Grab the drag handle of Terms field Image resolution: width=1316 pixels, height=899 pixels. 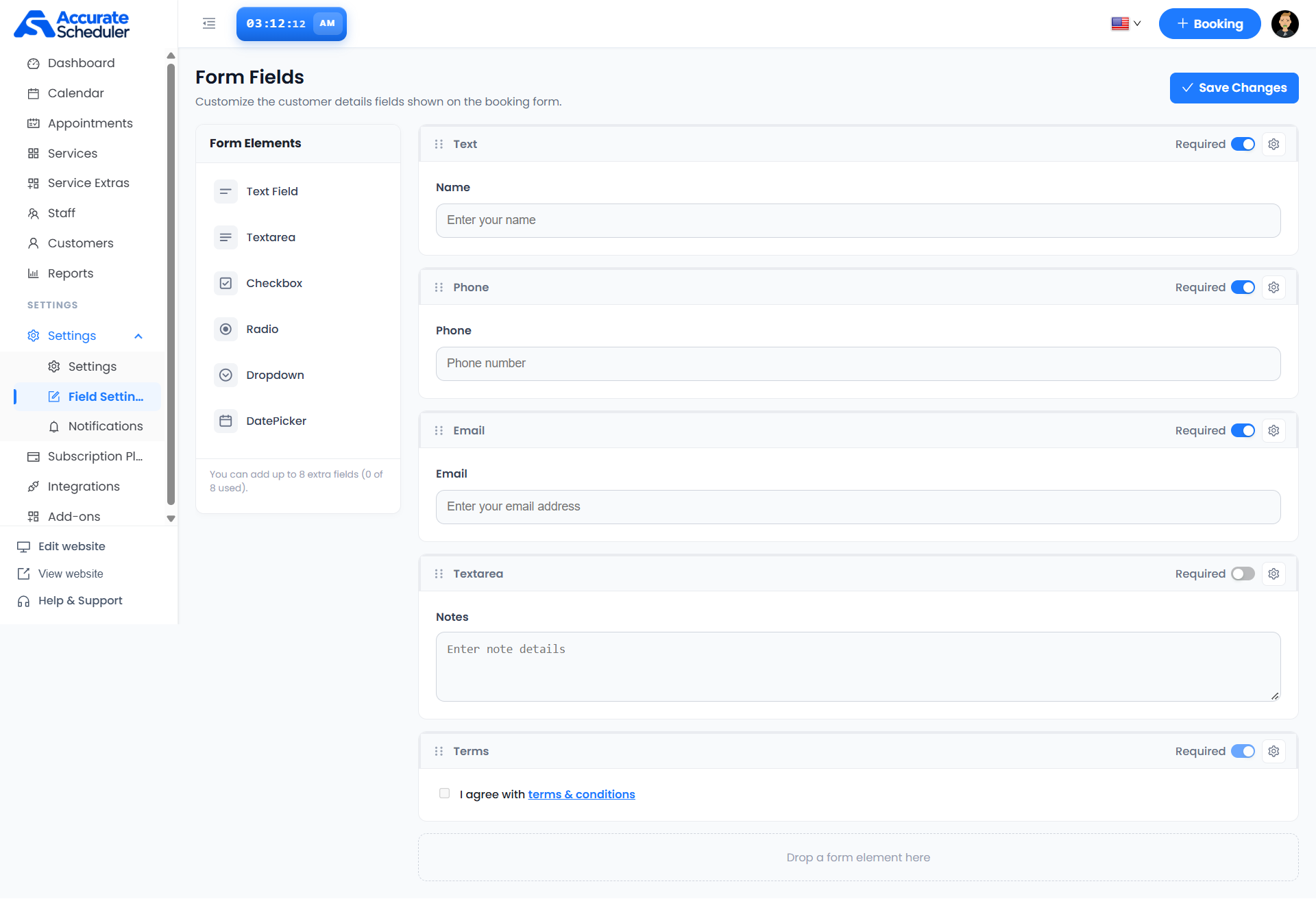tap(439, 751)
